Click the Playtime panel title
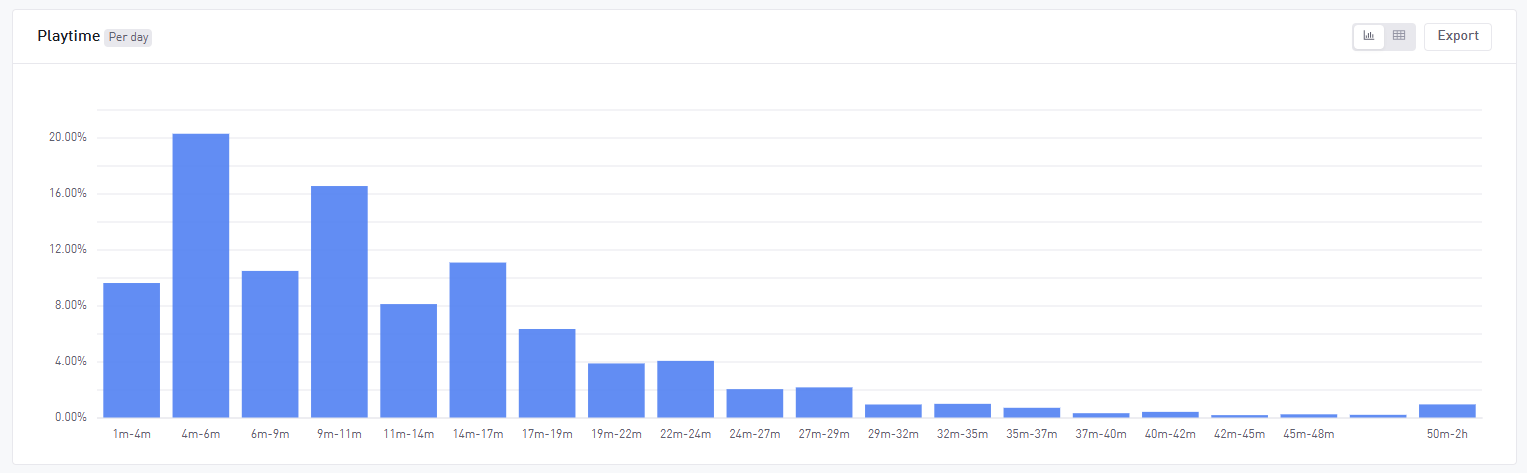This screenshot has width=1527, height=473. pyautogui.click(x=68, y=36)
